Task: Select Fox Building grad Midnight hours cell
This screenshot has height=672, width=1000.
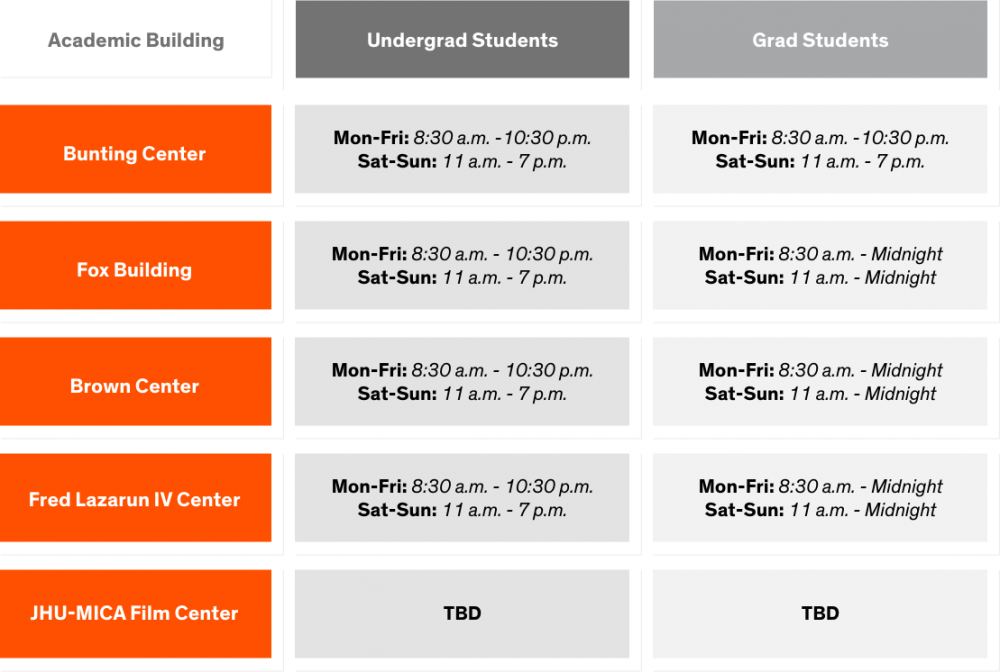Action: (x=820, y=265)
